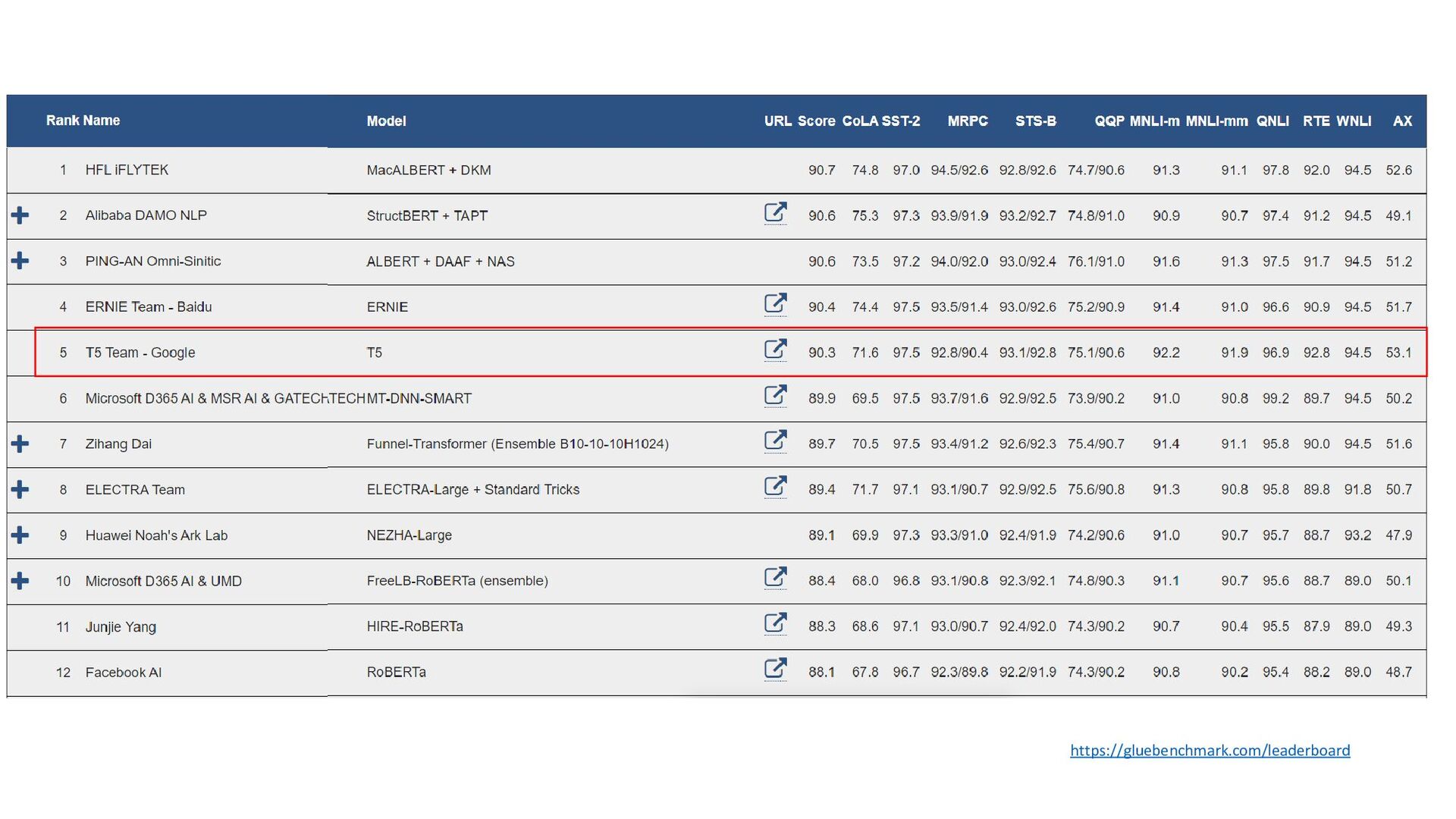
Task: Open HIRE-RoBERTa external link icon
Action: pos(775,624)
